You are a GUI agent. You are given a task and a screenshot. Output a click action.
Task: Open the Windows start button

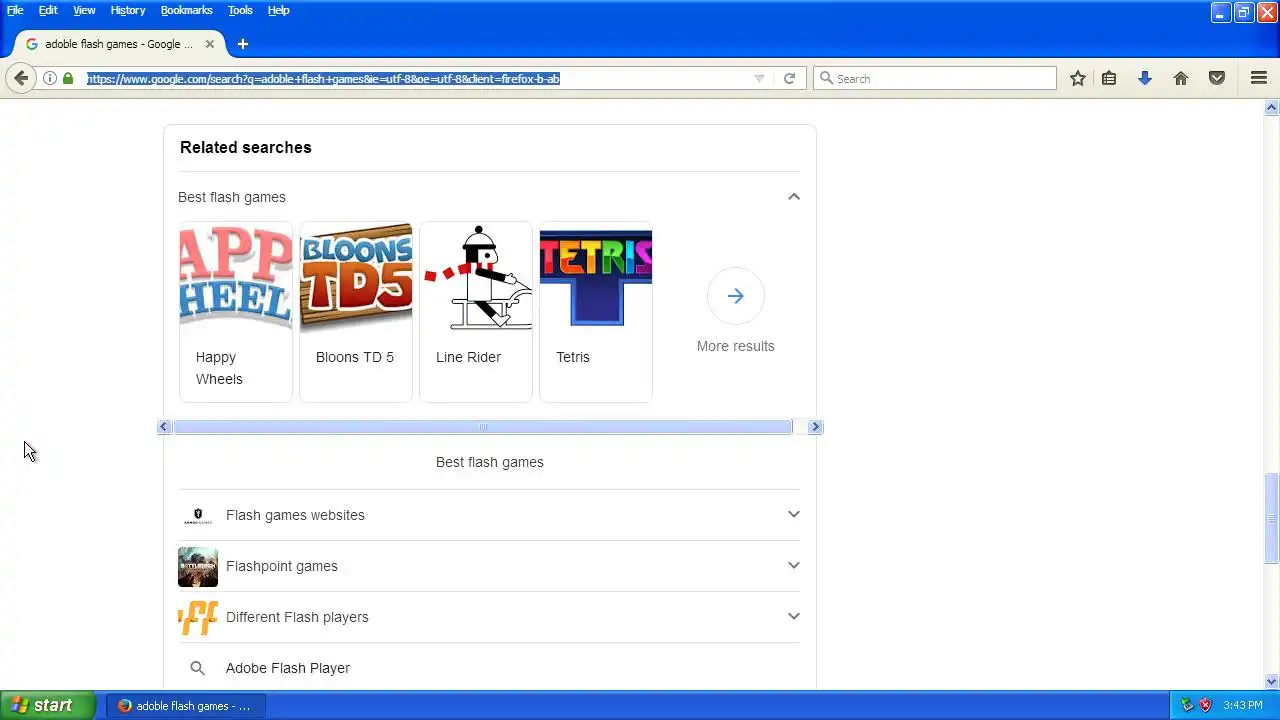click(x=47, y=705)
